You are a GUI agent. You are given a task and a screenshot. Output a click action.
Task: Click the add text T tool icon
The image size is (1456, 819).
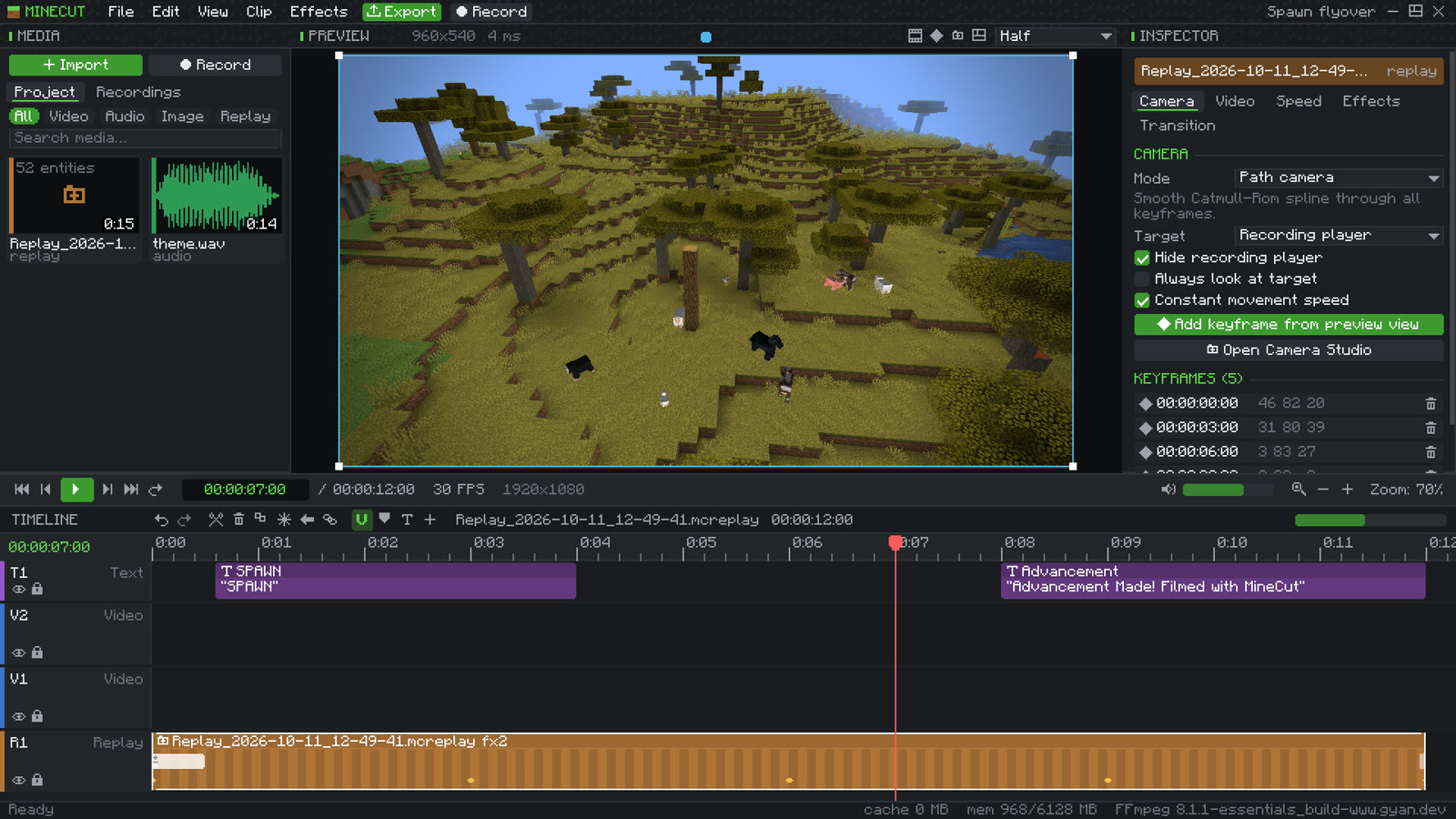click(407, 520)
